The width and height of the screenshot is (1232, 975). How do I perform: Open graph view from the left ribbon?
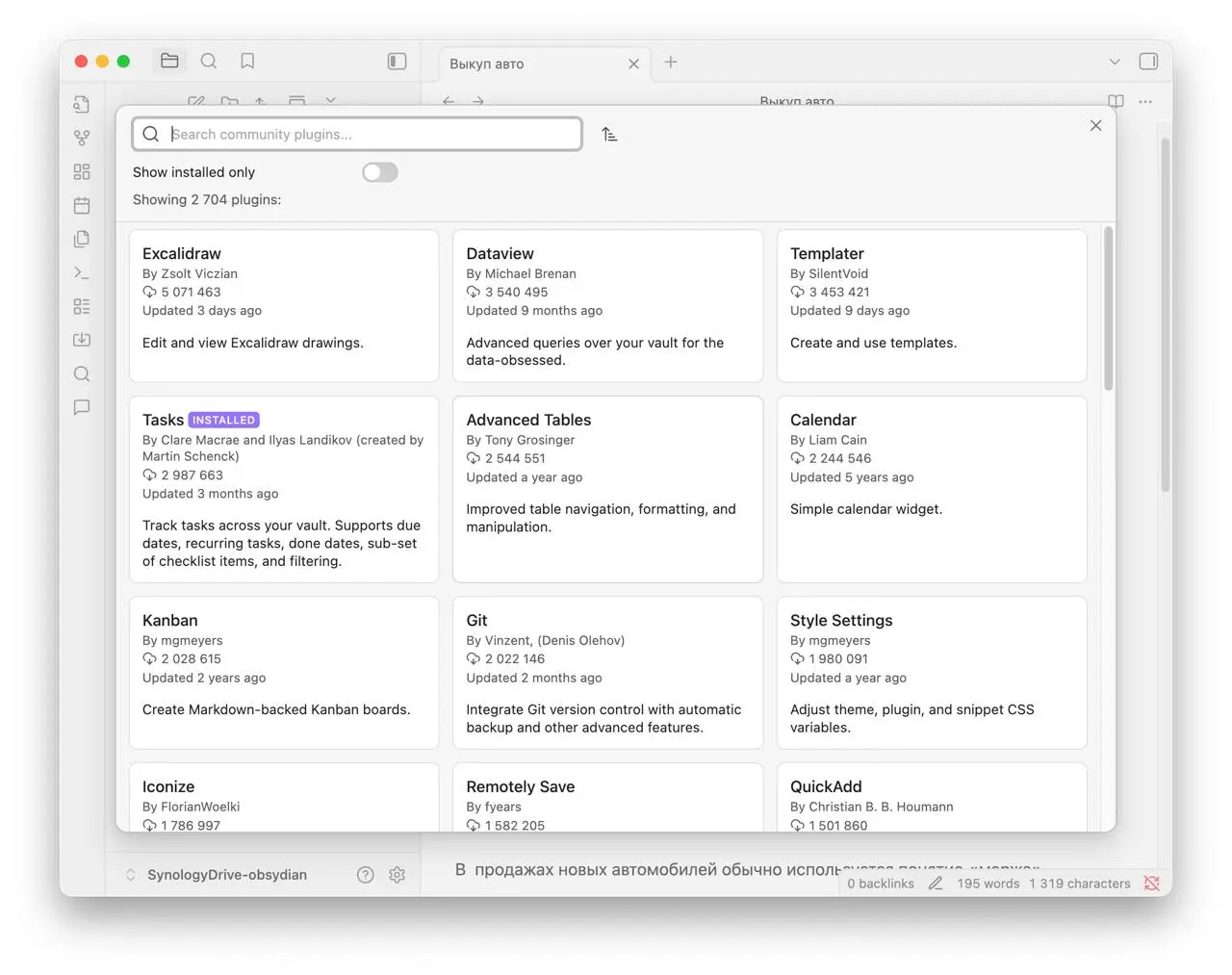pos(82,139)
